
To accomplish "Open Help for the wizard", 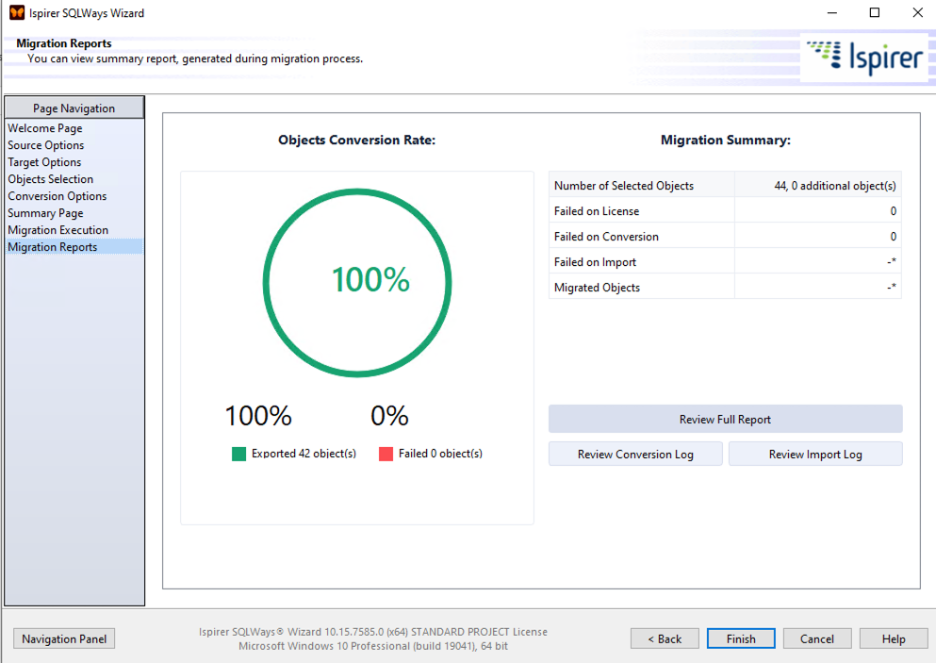I will [x=891, y=638].
